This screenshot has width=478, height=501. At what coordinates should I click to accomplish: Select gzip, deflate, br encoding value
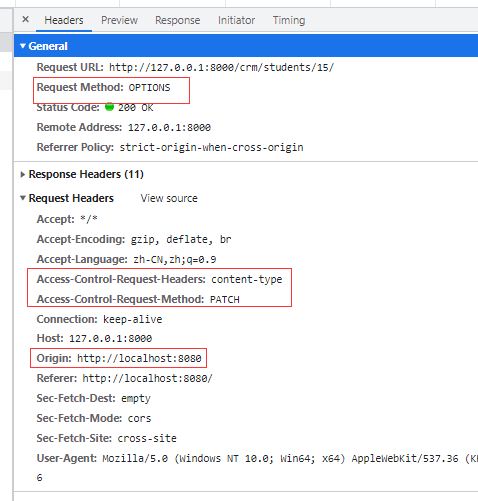[181, 239]
